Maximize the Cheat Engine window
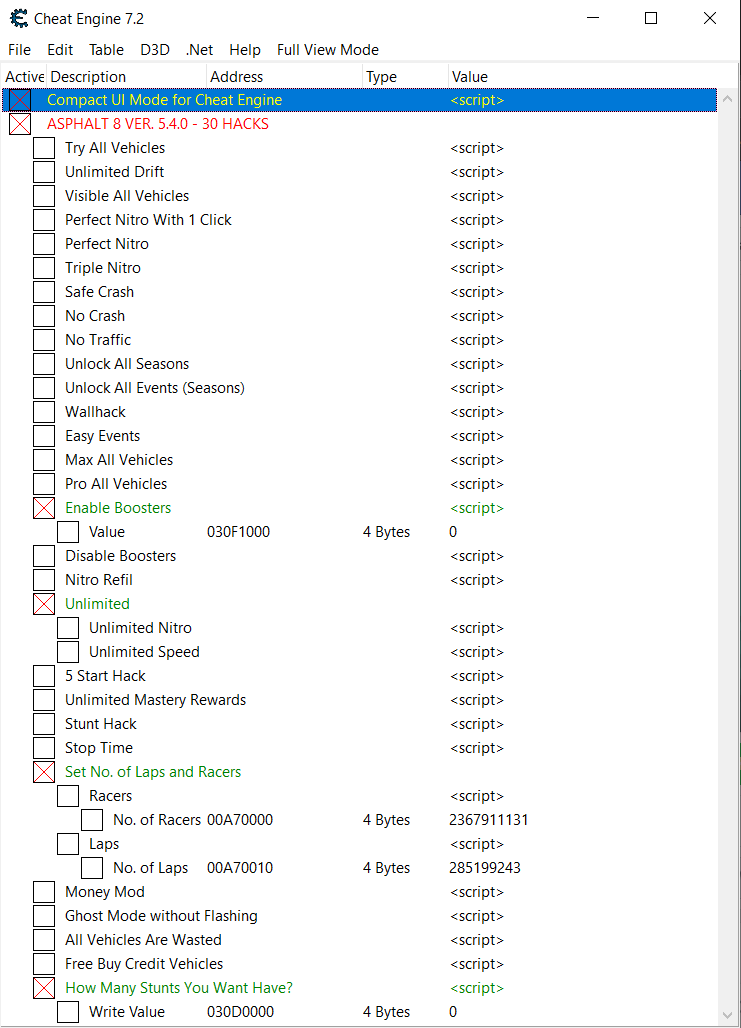 651,18
